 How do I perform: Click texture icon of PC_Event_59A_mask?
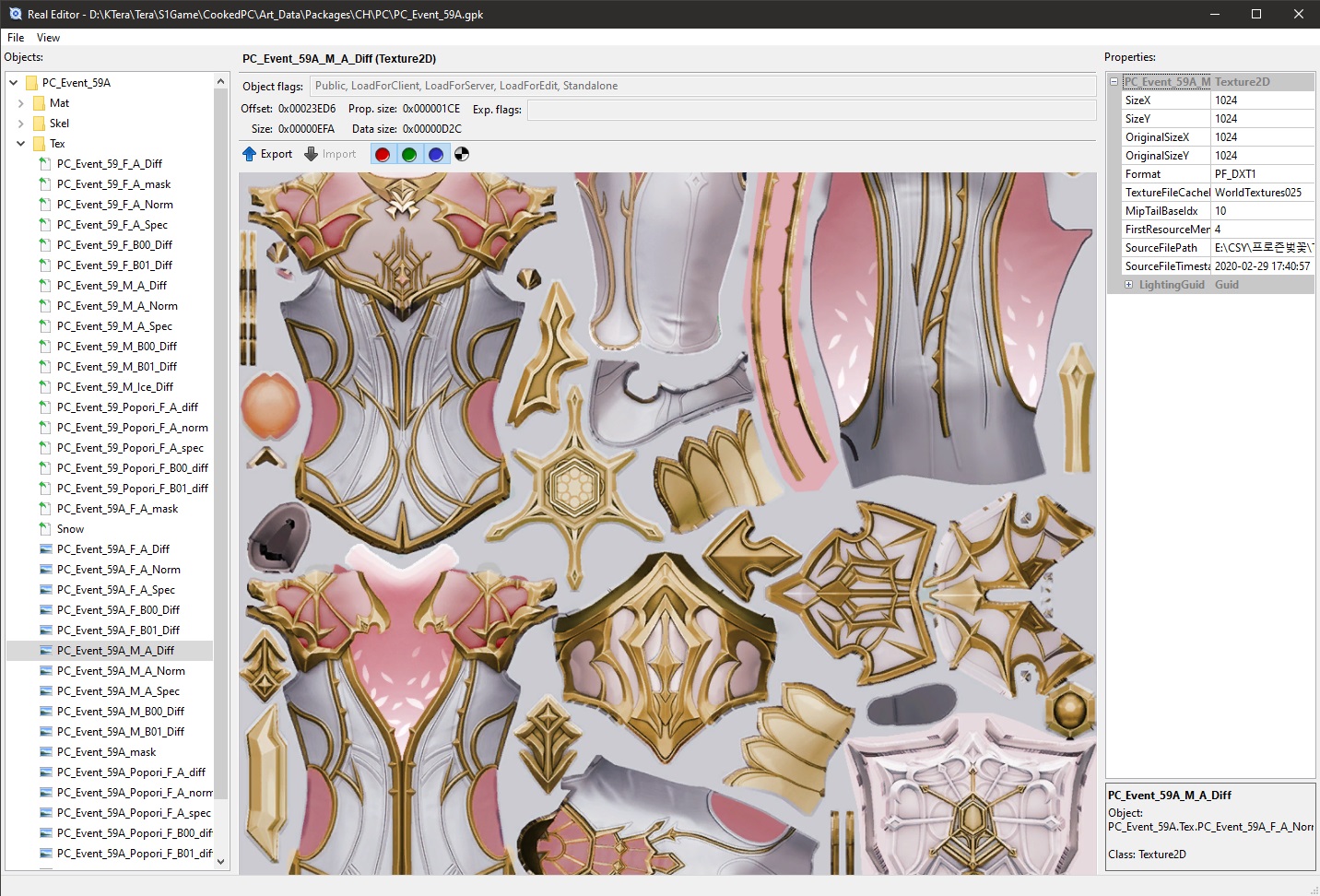(x=46, y=752)
